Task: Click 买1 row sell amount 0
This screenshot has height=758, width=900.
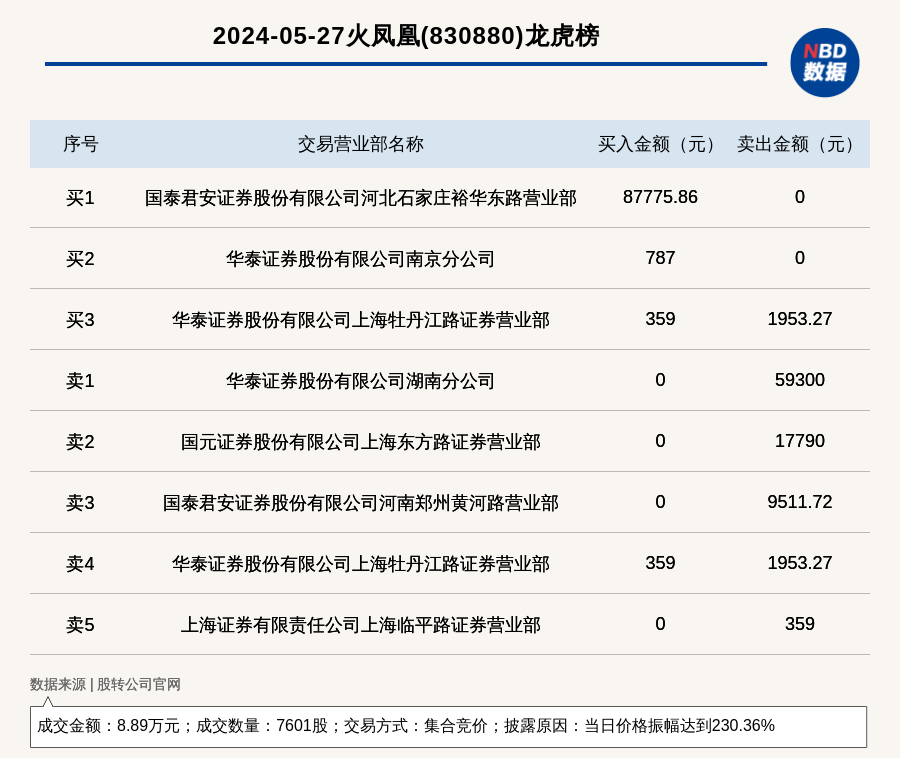Action: click(800, 197)
